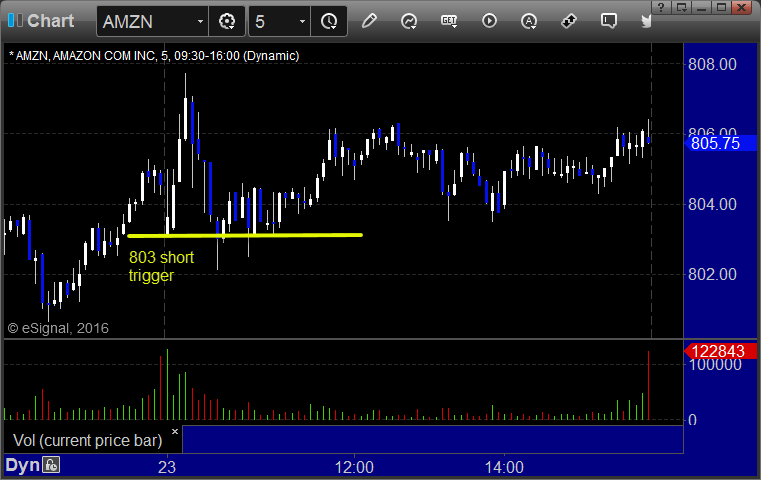Click the 808.00 price axis label
The width and height of the screenshot is (761, 480).
tap(712, 64)
